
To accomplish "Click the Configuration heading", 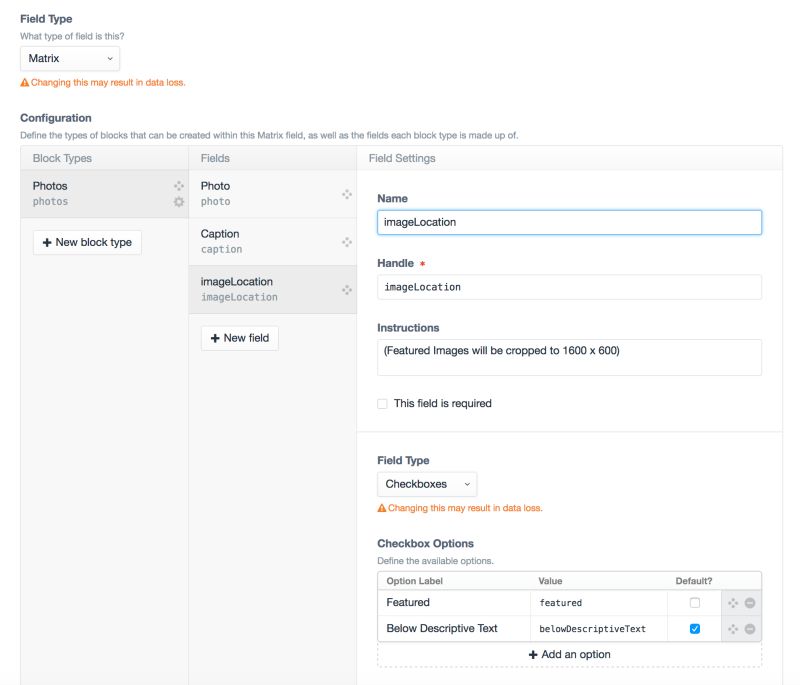I will click(x=56, y=118).
